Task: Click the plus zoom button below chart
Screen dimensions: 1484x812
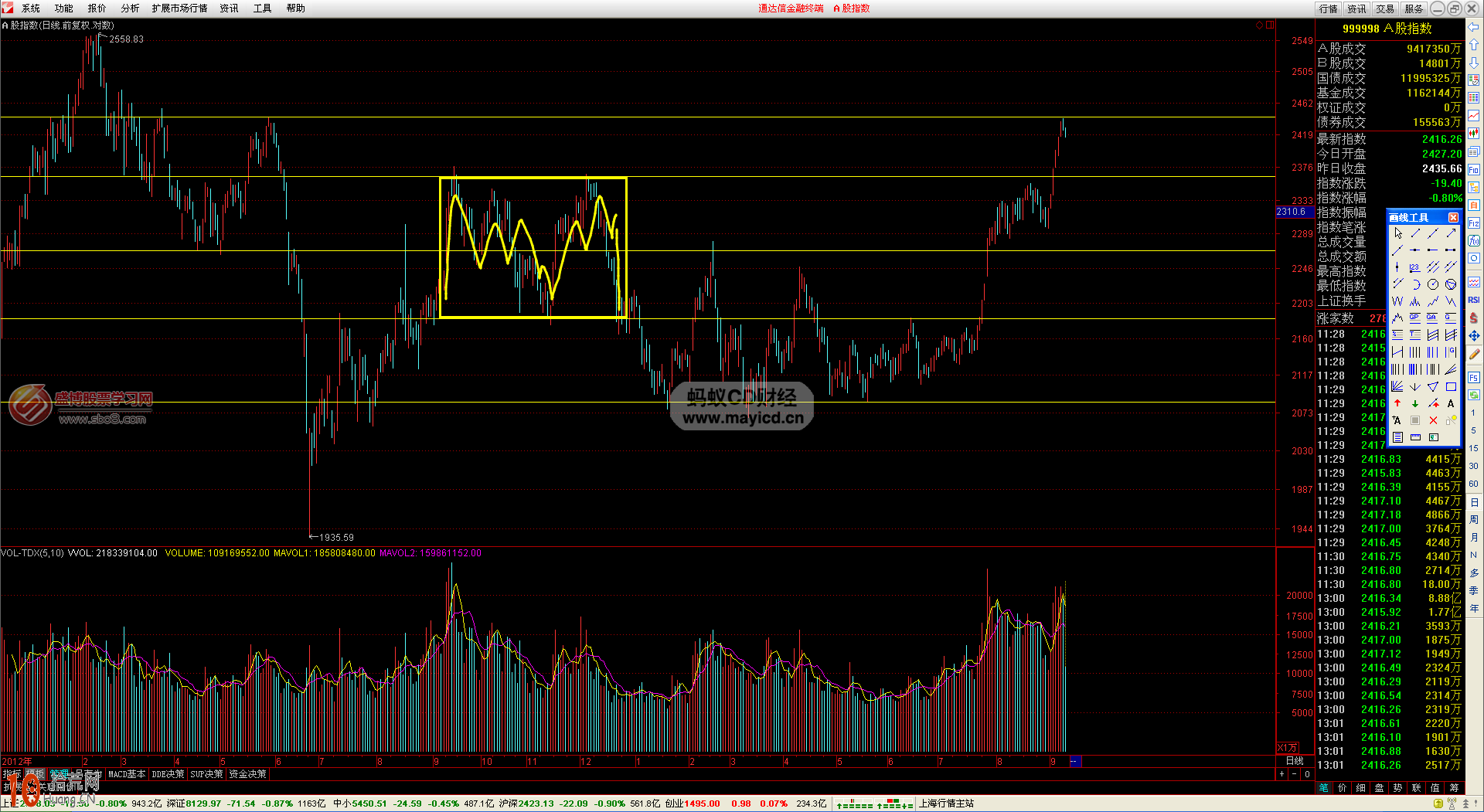Action: (x=1282, y=774)
